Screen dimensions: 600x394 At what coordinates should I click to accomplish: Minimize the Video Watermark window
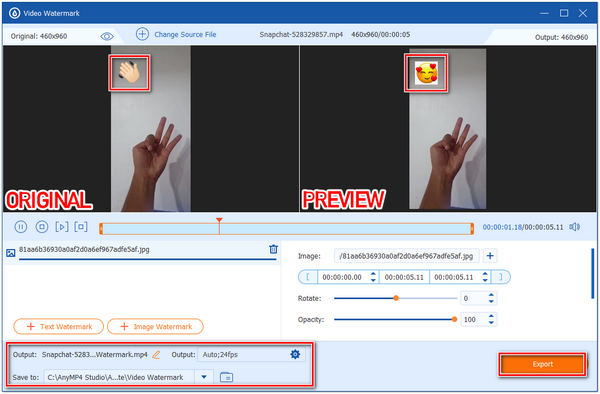coord(544,13)
